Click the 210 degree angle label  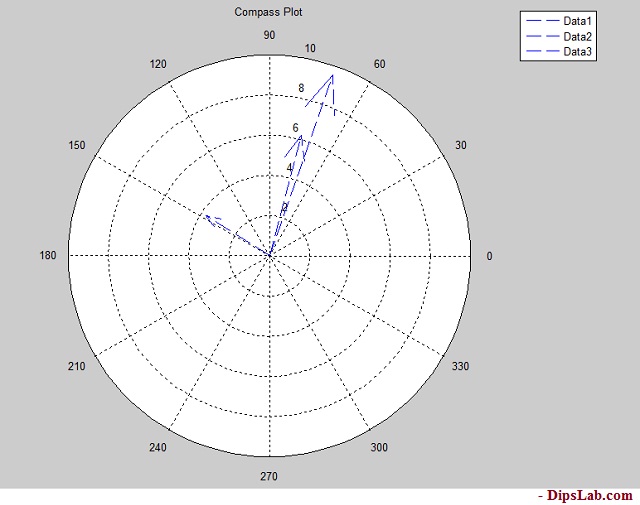tap(77, 367)
